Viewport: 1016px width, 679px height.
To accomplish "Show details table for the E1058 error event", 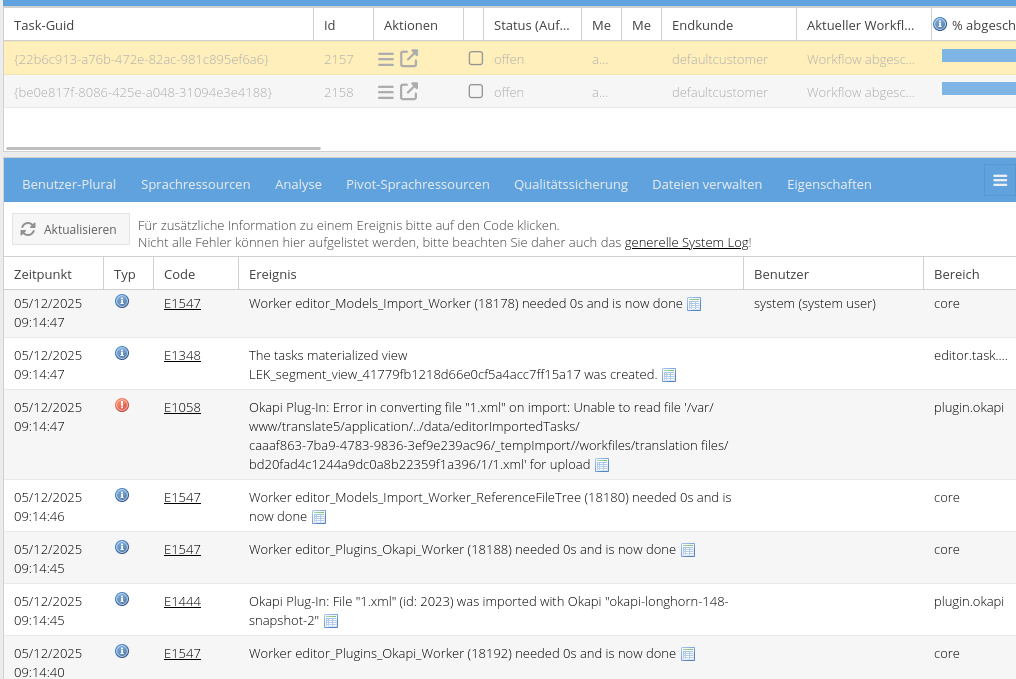I will (x=602, y=465).
